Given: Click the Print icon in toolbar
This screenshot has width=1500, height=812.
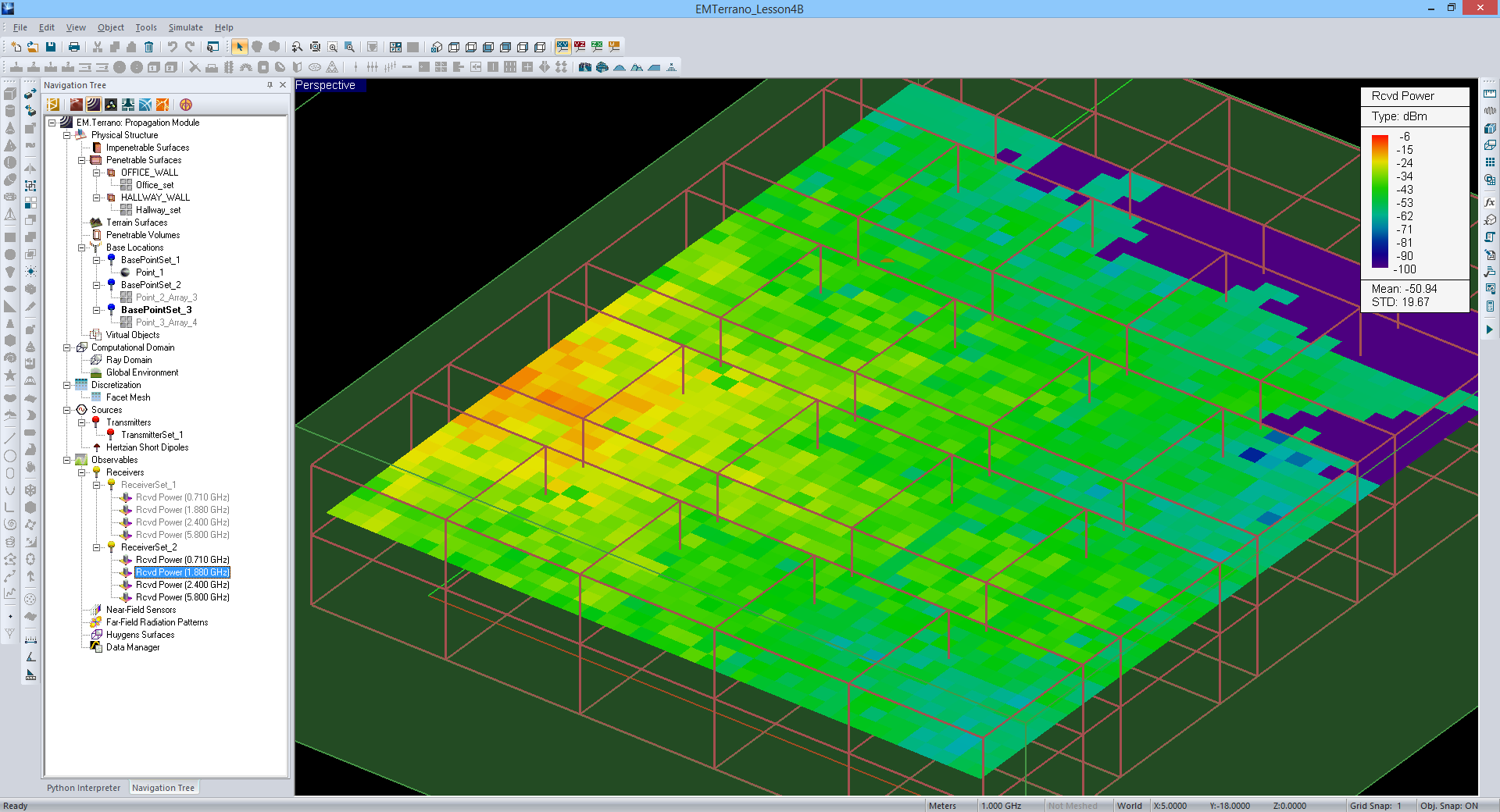Looking at the screenshot, I should point(74,47).
